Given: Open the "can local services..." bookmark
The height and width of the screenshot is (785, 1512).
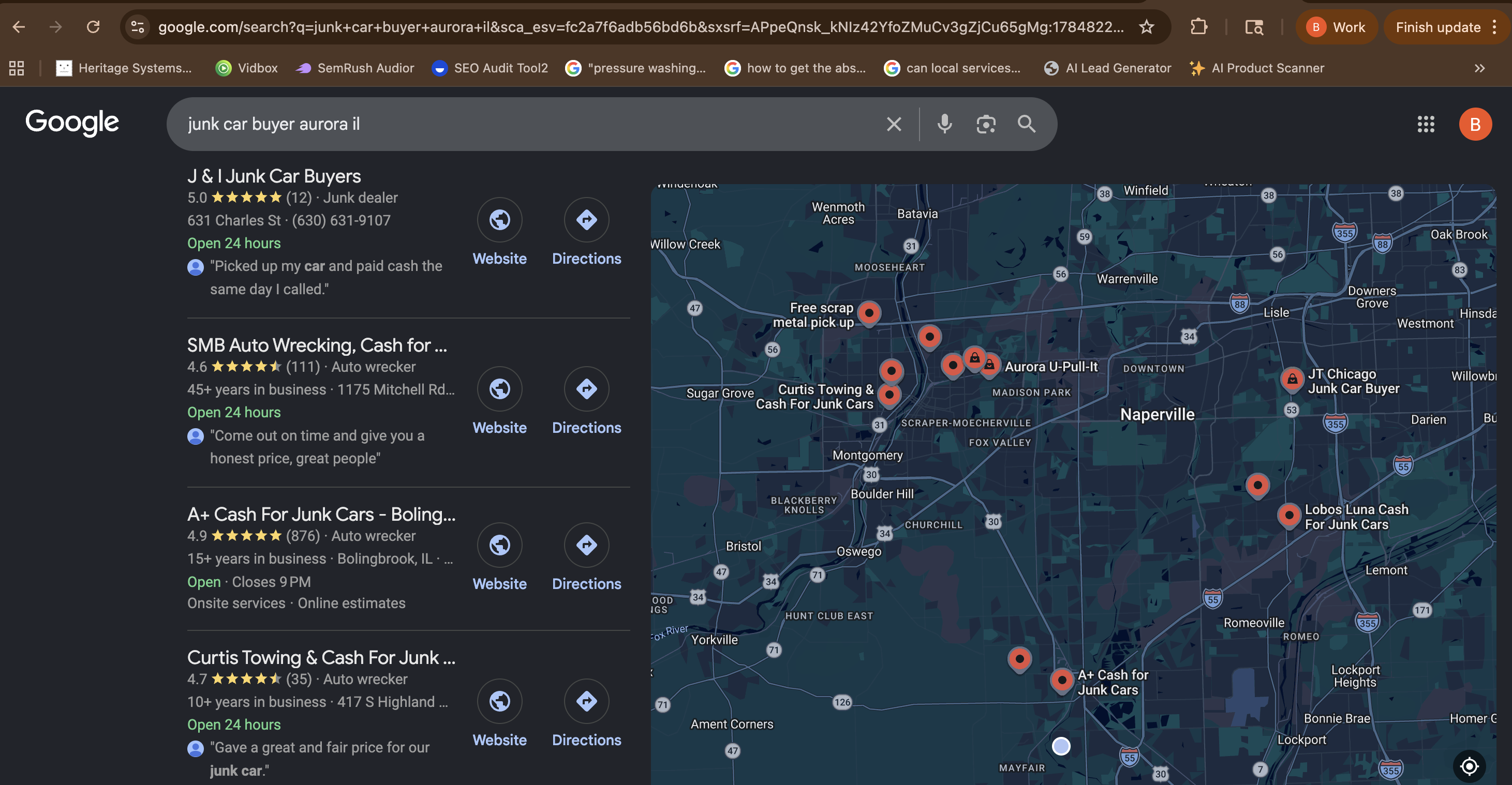Looking at the screenshot, I should point(953,68).
